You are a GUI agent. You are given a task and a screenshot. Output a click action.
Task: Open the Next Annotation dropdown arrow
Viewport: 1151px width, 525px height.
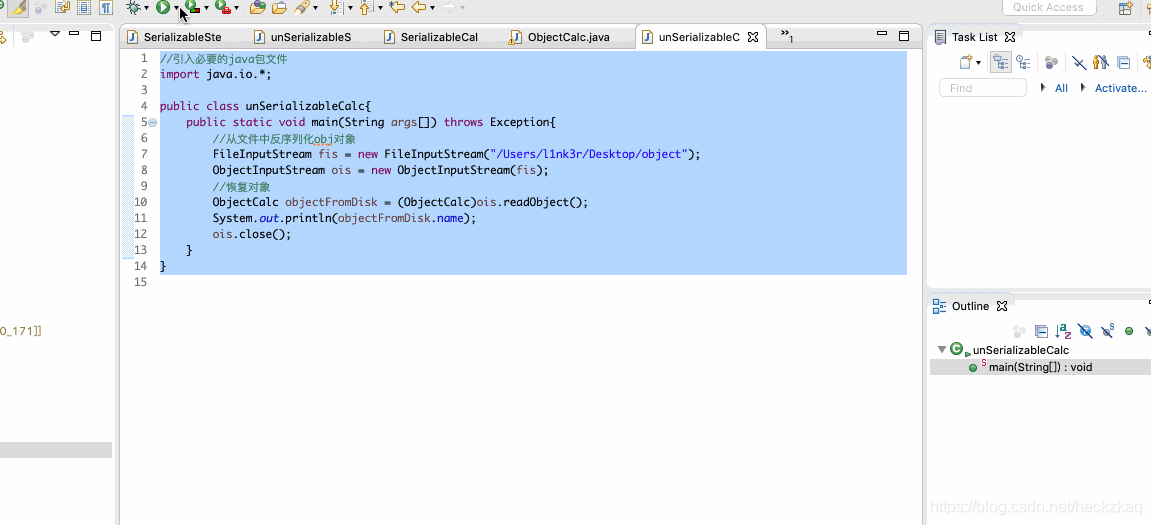[x=350, y=8]
